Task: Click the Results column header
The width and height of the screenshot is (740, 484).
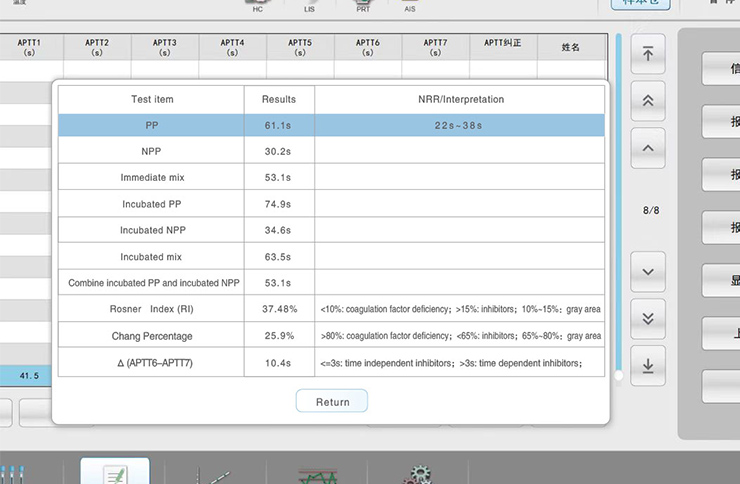Action: pyautogui.click(x=279, y=100)
